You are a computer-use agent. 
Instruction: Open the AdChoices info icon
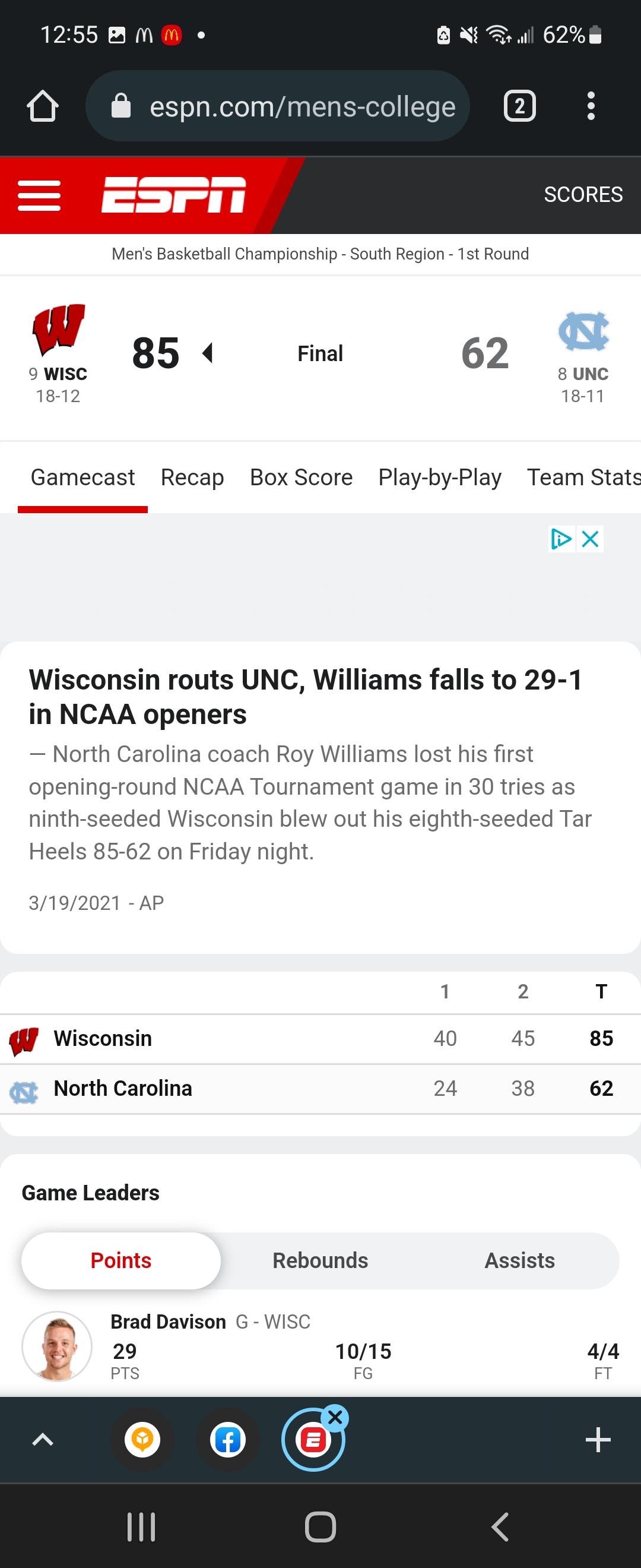561,539
